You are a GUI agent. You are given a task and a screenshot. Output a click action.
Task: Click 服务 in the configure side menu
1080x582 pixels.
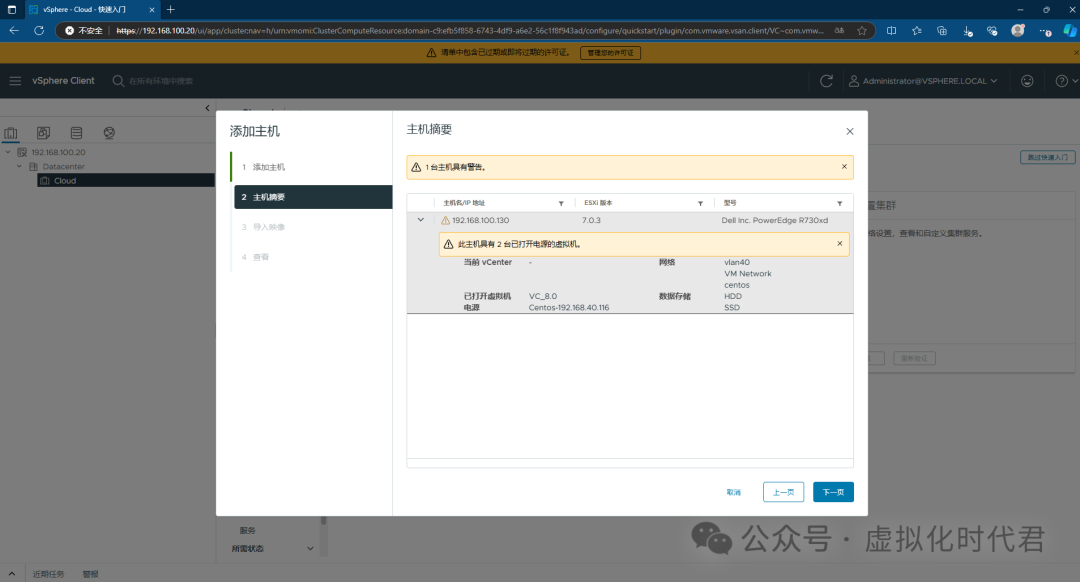pyautogui.click(x=247, y=530)
